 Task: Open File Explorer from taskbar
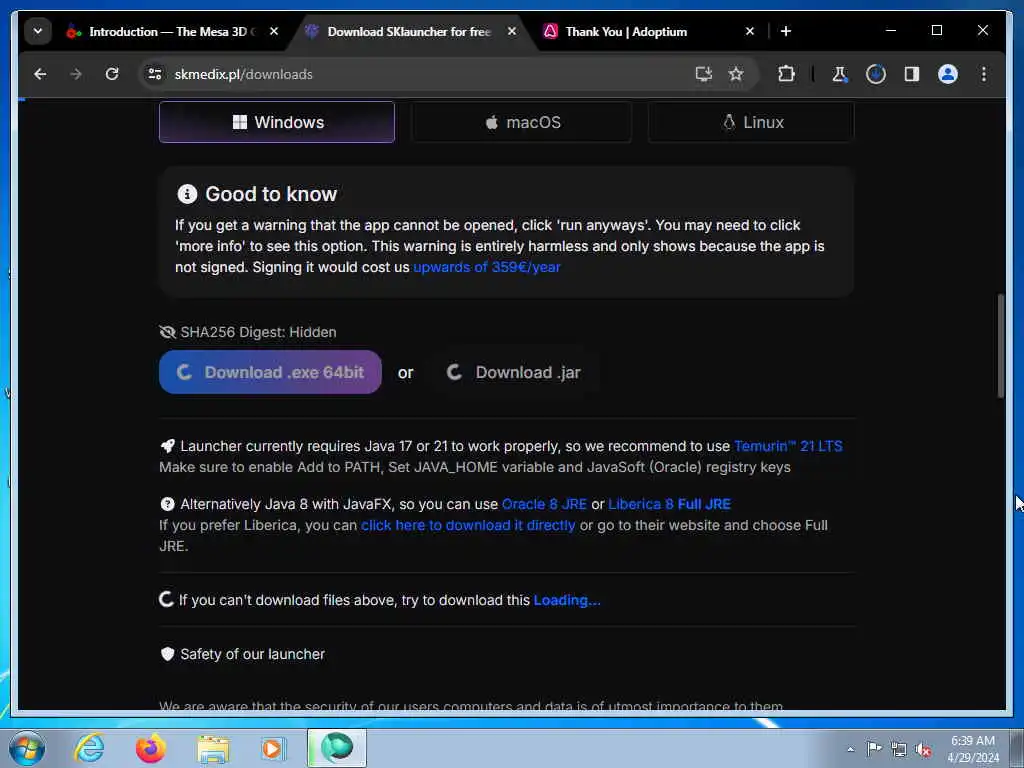coord(213,750)
